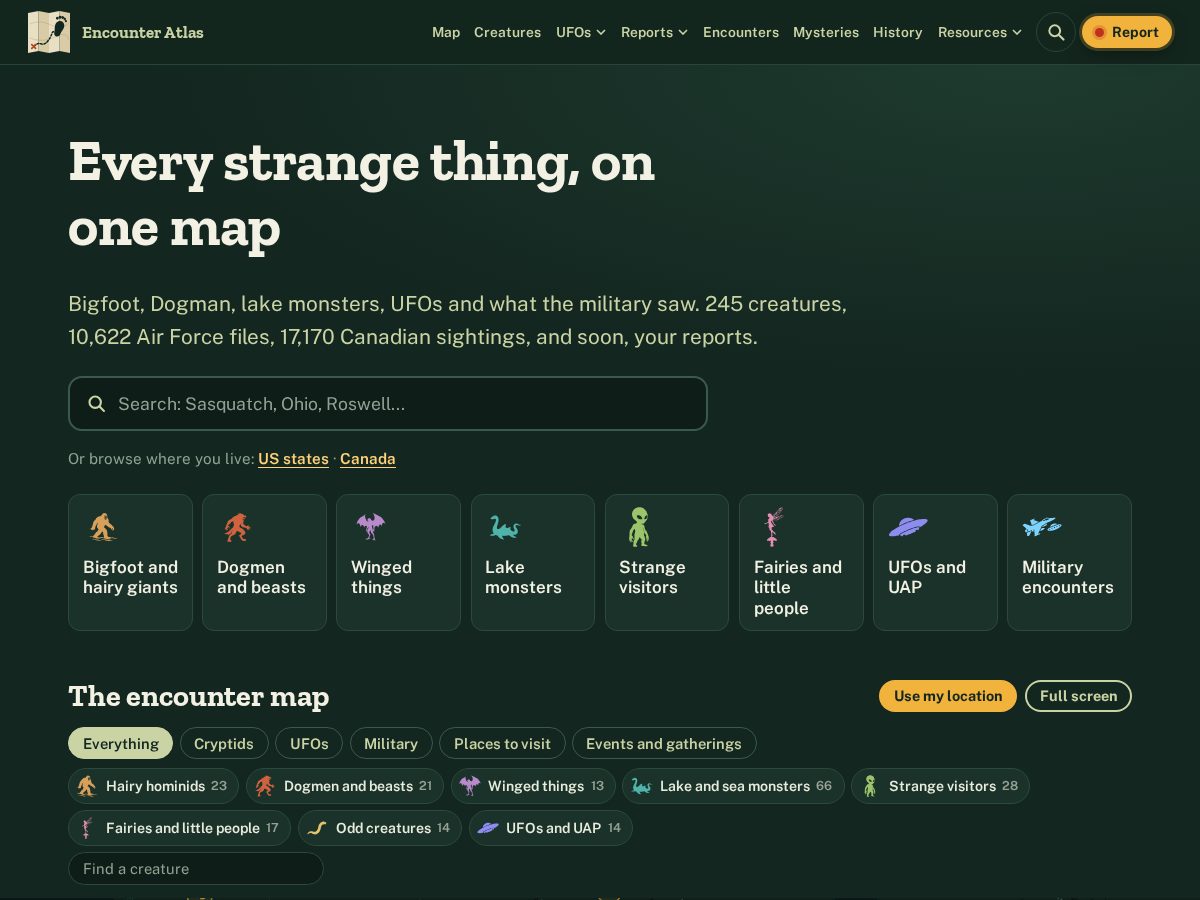This screenshot has height=900, width=1200.
Task: Click the Use my location button
Action: pyautogui.click(x=948, y=696)
